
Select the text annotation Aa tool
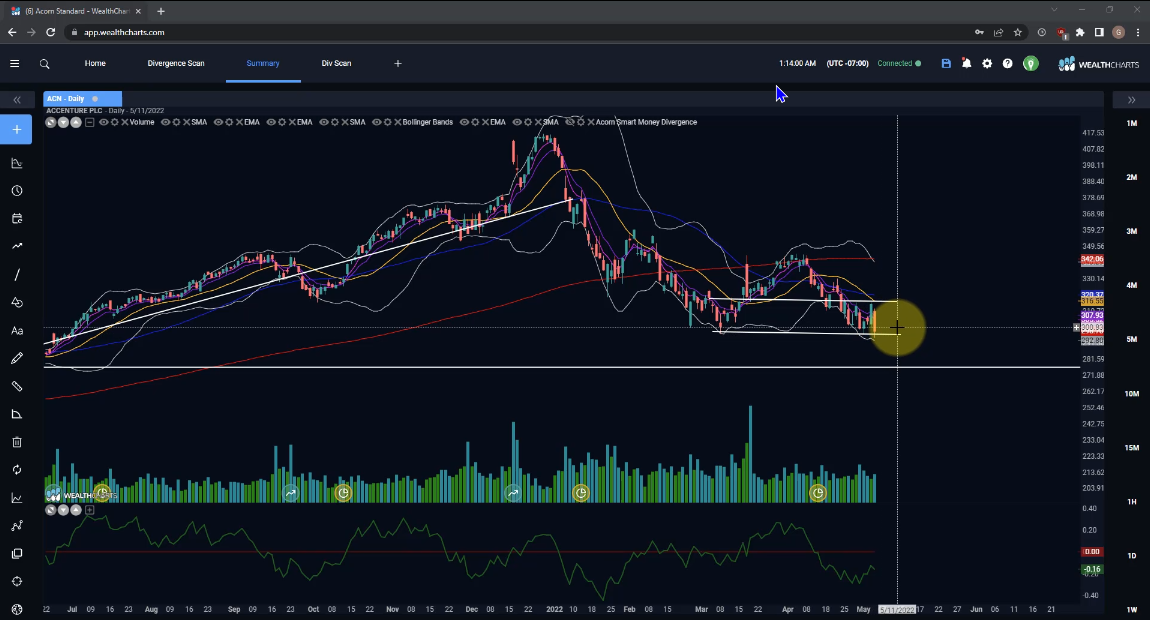[17, 331]
